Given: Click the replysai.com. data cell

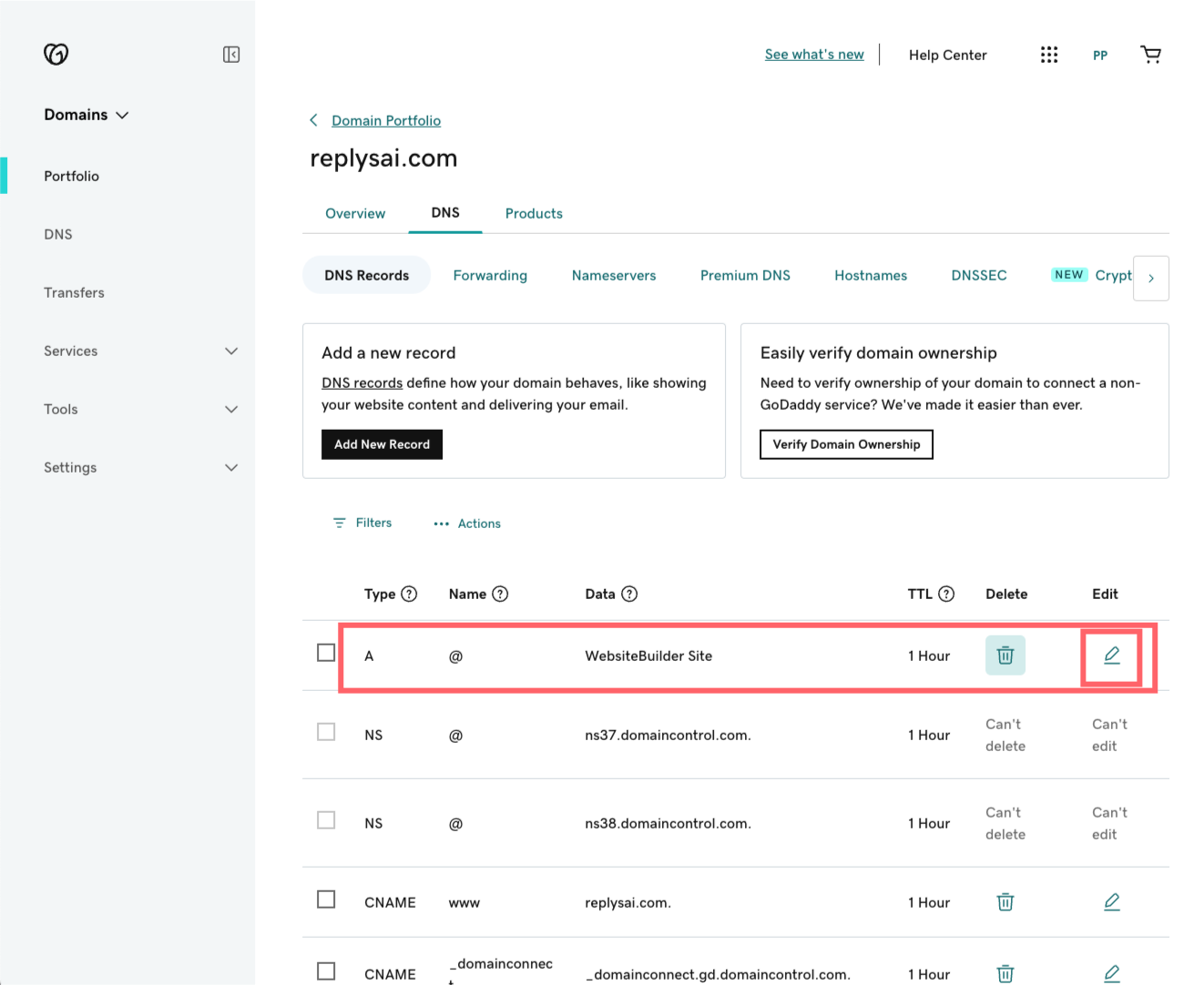Looking at the screenshot, I should [628, 902].
